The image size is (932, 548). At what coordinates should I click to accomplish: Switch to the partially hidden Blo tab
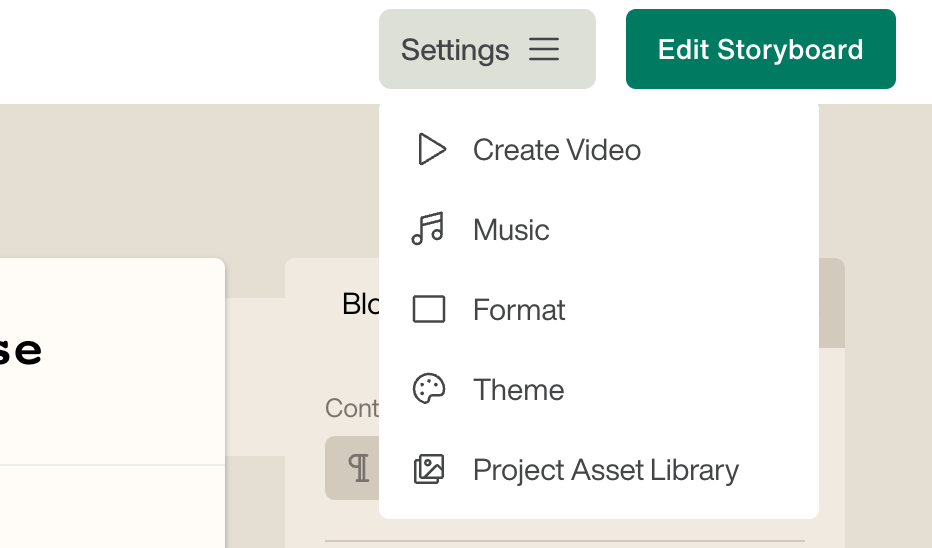pos(358,304)
